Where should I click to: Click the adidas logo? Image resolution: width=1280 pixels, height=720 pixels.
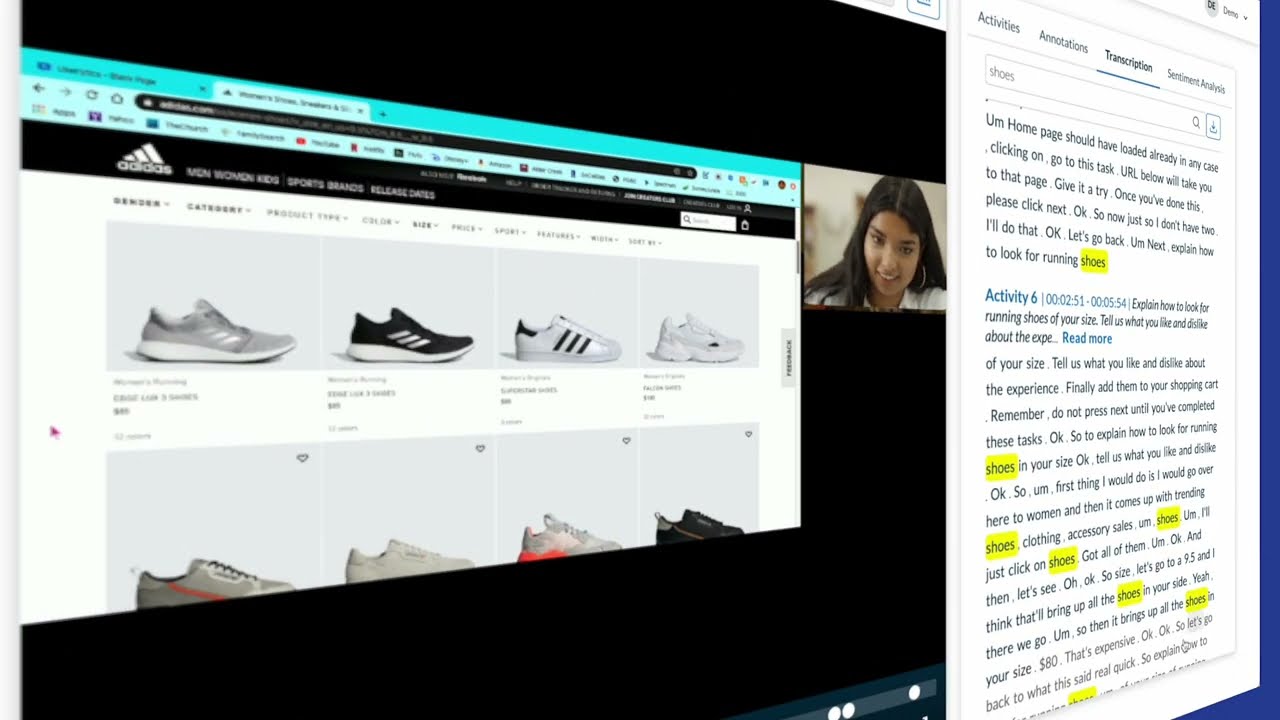[145, 160]
